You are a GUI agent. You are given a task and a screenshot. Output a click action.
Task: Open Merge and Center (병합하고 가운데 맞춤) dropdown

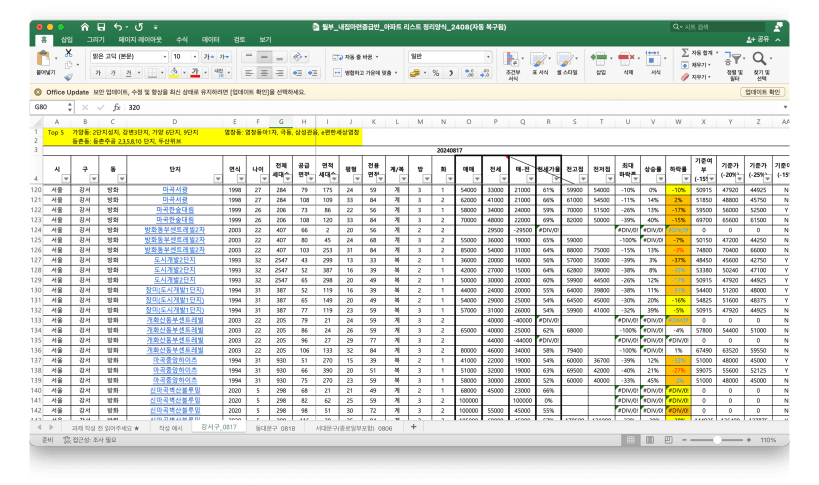click(396, 73)
